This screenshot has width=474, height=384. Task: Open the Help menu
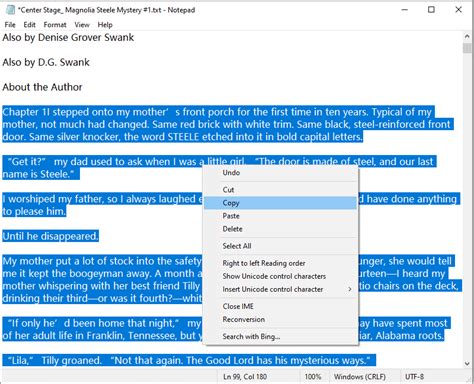[105, 25]
